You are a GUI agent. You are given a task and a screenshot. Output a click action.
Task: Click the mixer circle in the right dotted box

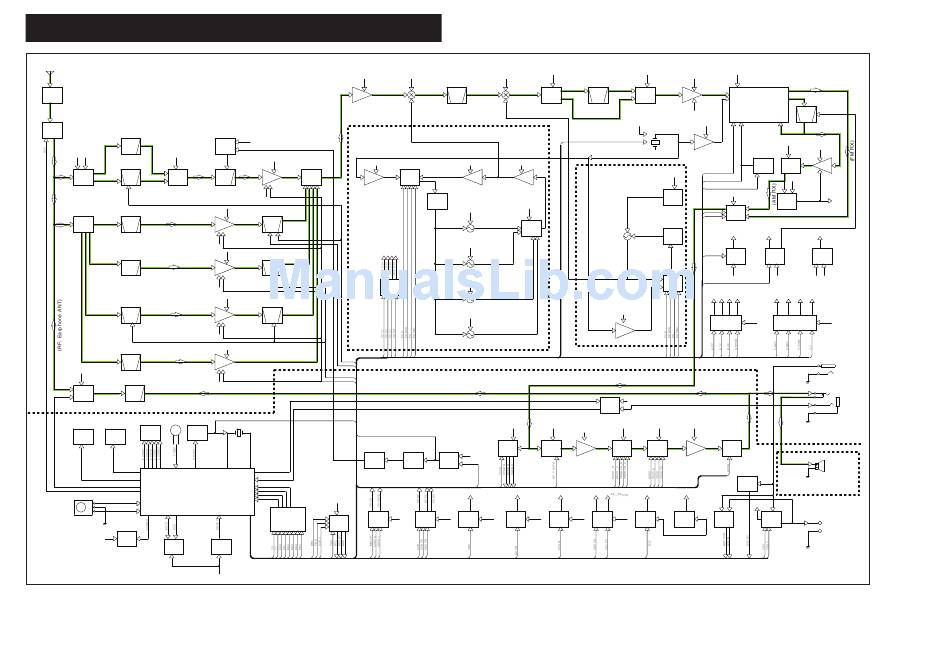pyautogui.click(x=628, y=236)
